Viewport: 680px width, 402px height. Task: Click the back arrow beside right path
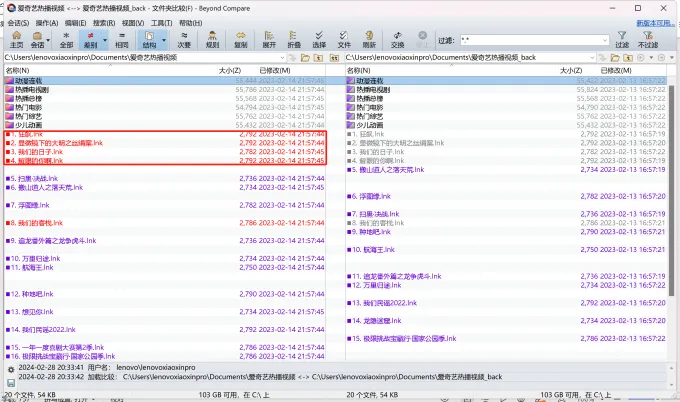click(x=641, y=58)
